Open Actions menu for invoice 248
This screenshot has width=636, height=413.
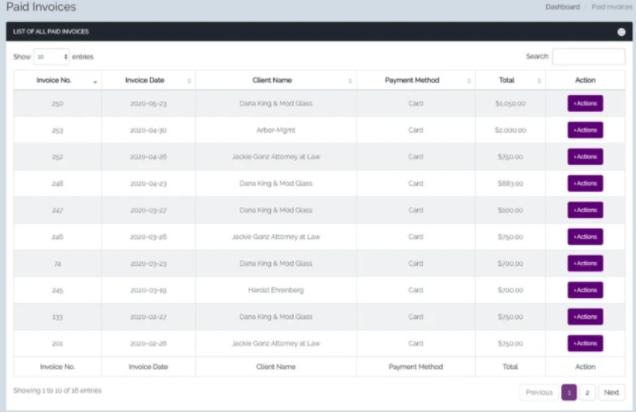(585, 183)
